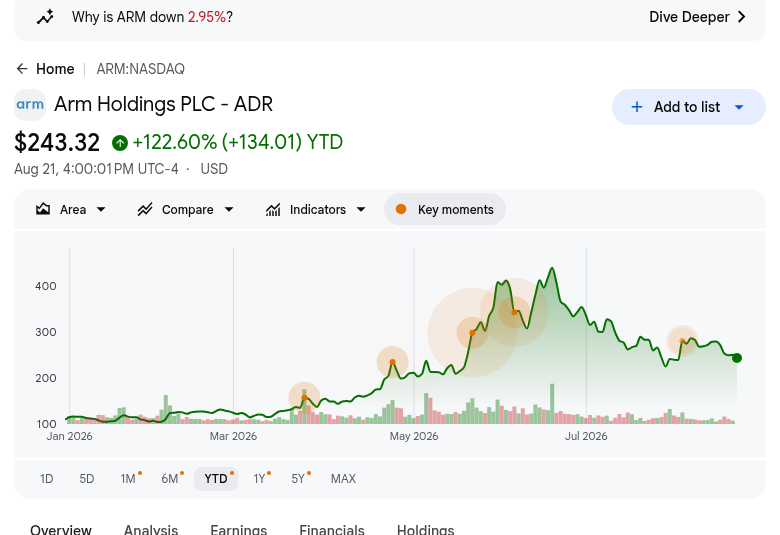Click the orange Key moments dot icon
780x535 pixels.
coord(401,210)
